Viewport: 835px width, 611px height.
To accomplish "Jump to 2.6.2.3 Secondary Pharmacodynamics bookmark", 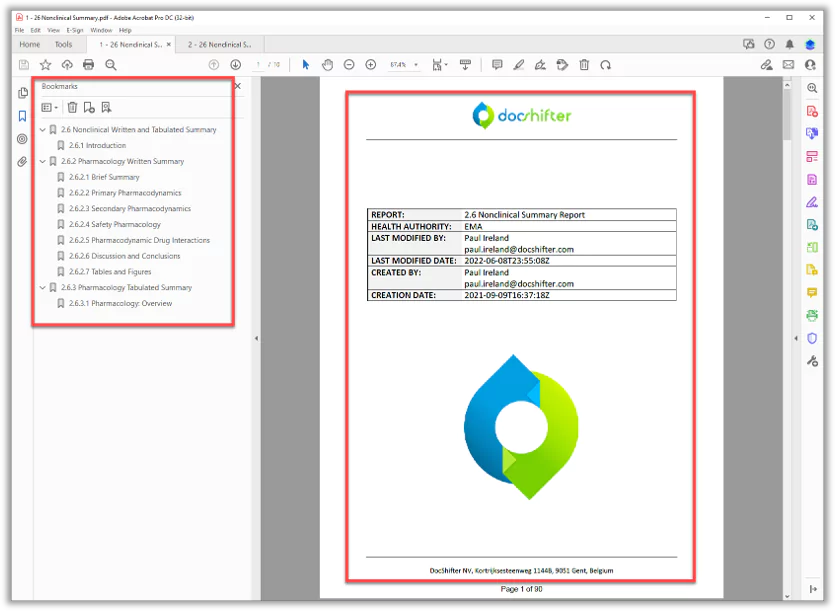I will click(130, 208).
